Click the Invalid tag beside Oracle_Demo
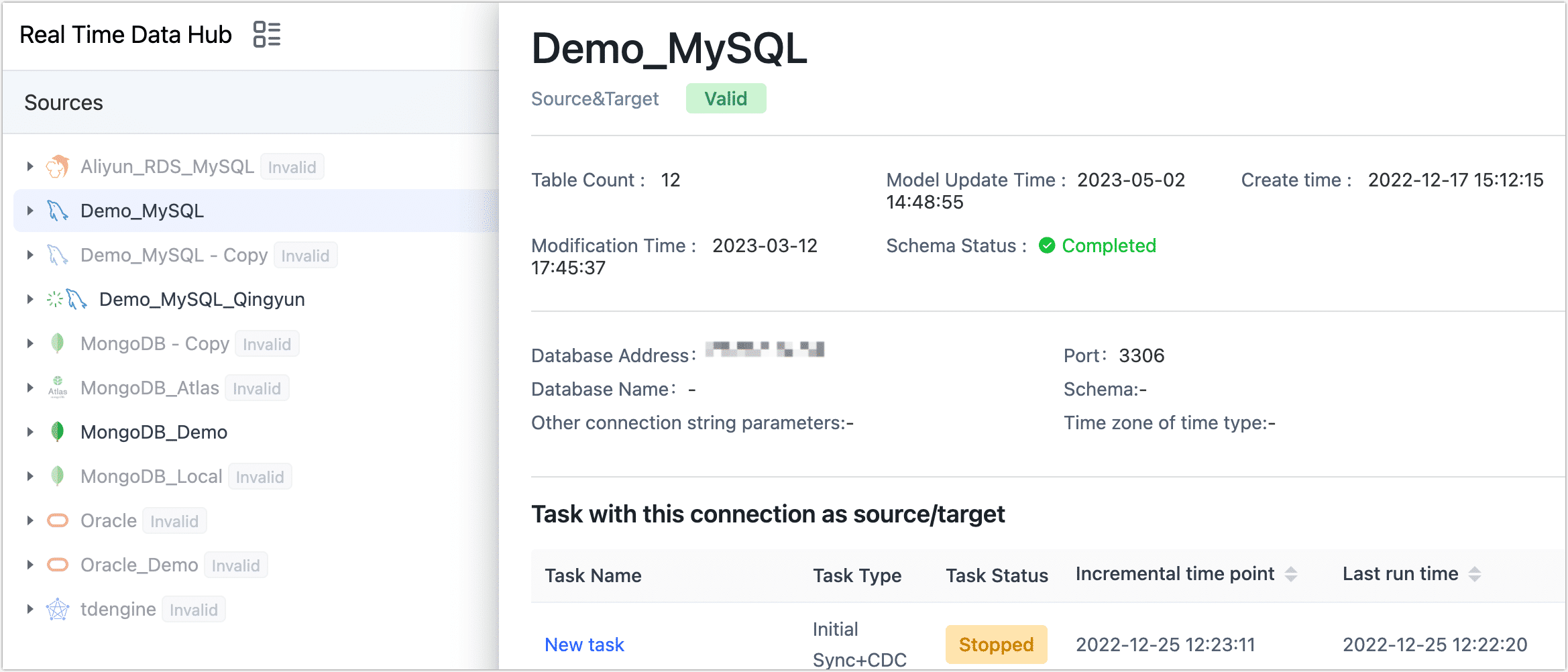1568x672 pixels. click(x=235, y=565)
